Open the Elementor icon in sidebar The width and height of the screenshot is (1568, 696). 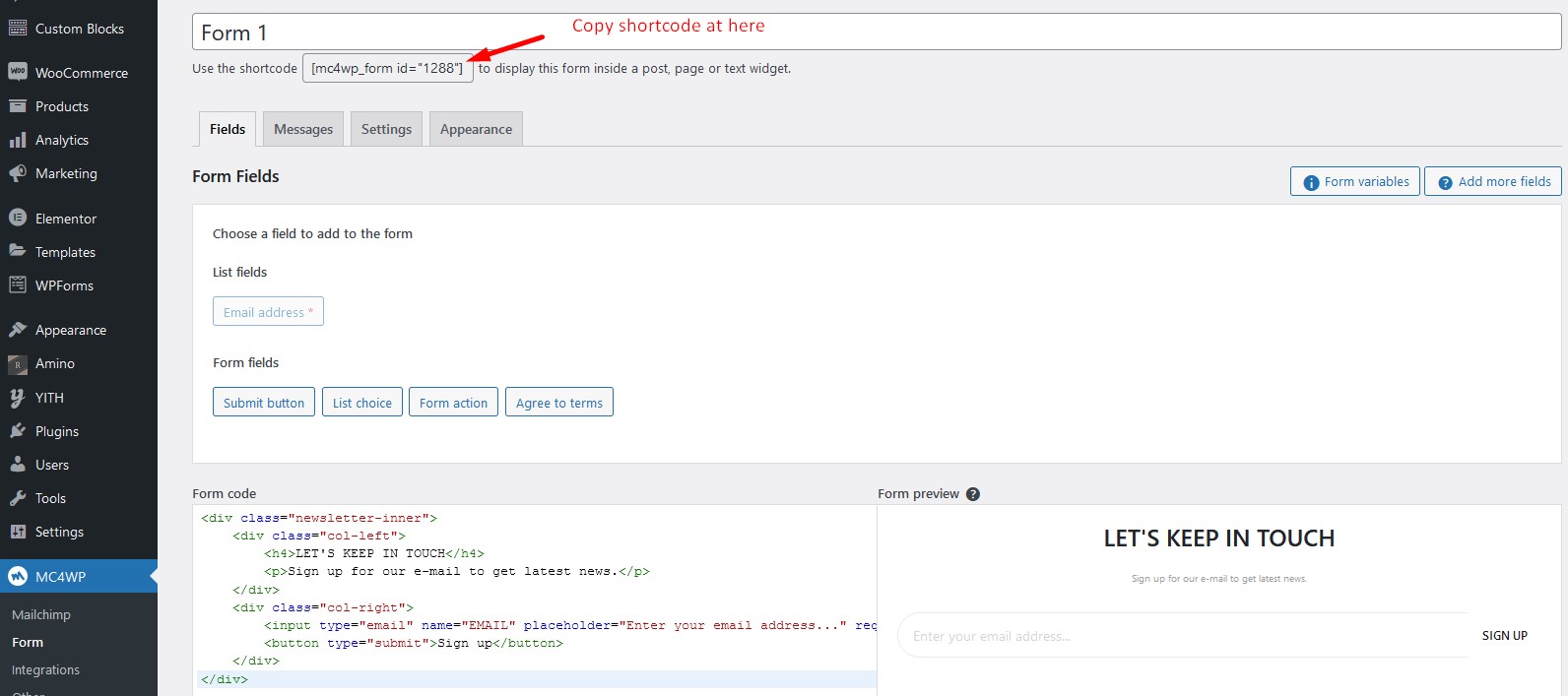17,218
